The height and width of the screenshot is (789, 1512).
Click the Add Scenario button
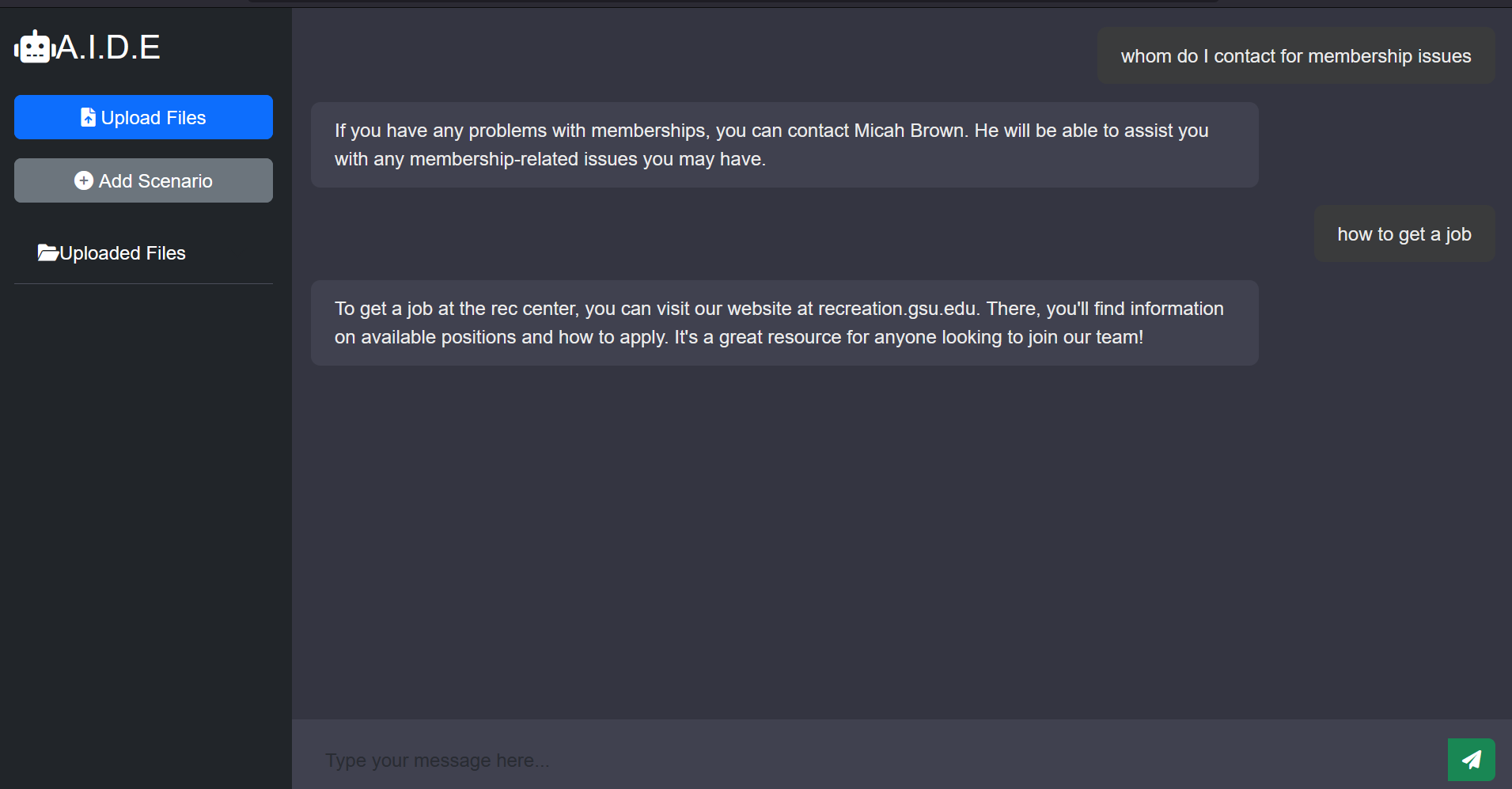(x=143, y=180)
